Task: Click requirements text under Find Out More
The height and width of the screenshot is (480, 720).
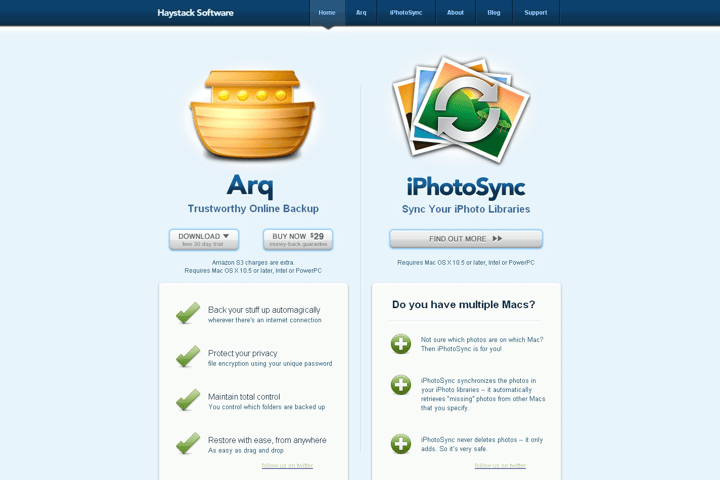Action: [466, 262]
